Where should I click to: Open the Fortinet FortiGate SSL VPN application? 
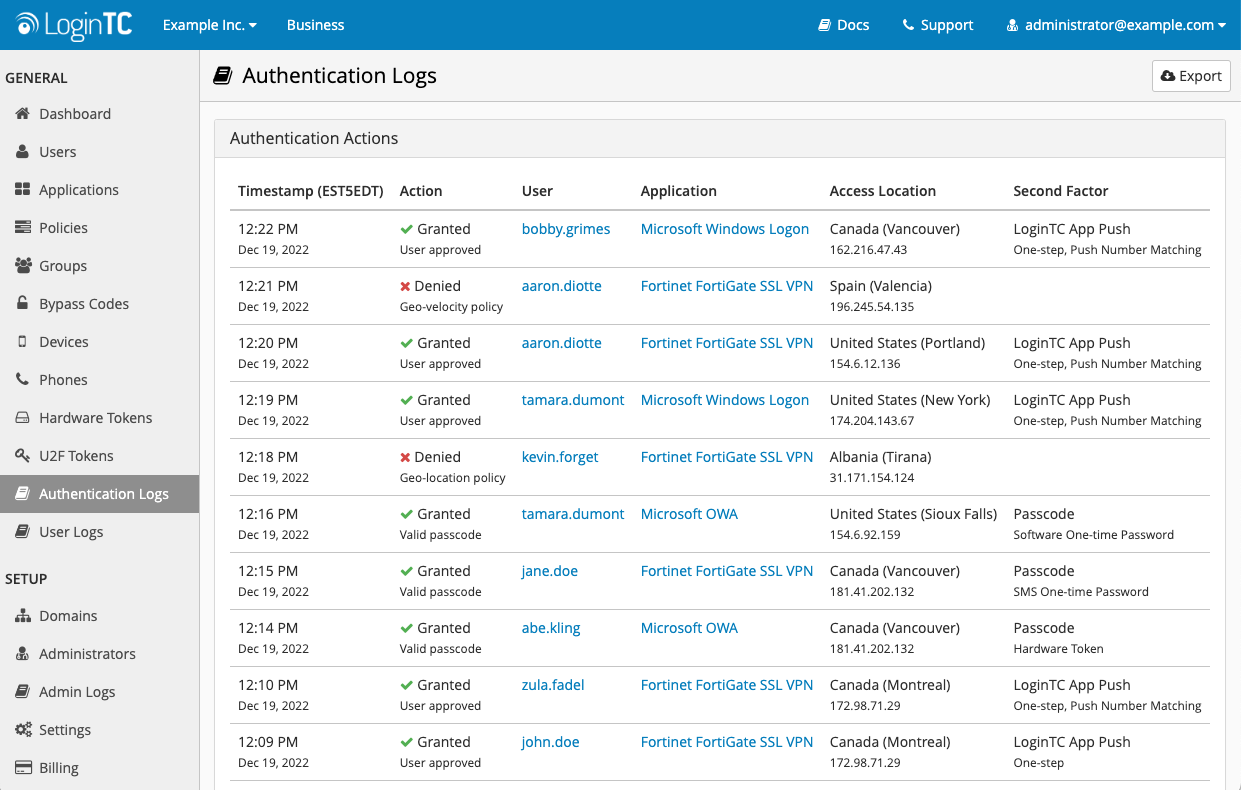(726, 285)
